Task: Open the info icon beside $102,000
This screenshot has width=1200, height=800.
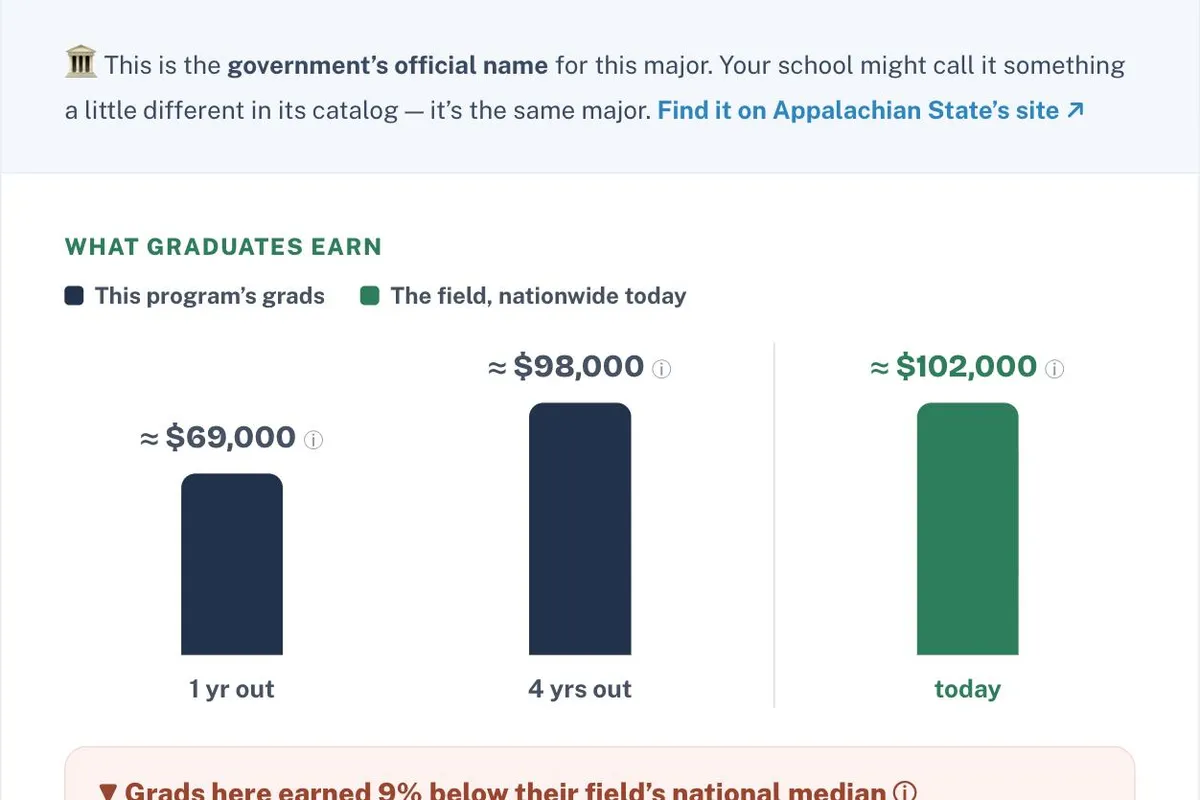Action: [1055, 369]
